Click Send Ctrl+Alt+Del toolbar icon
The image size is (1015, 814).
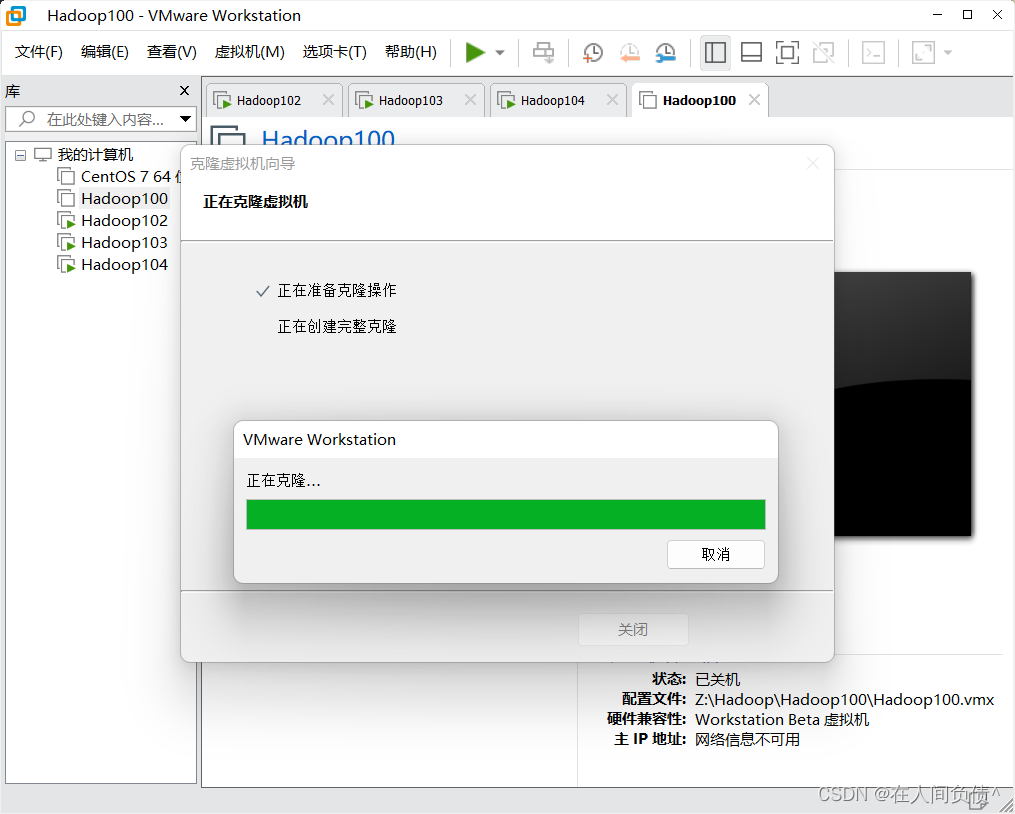pos(543,52)
